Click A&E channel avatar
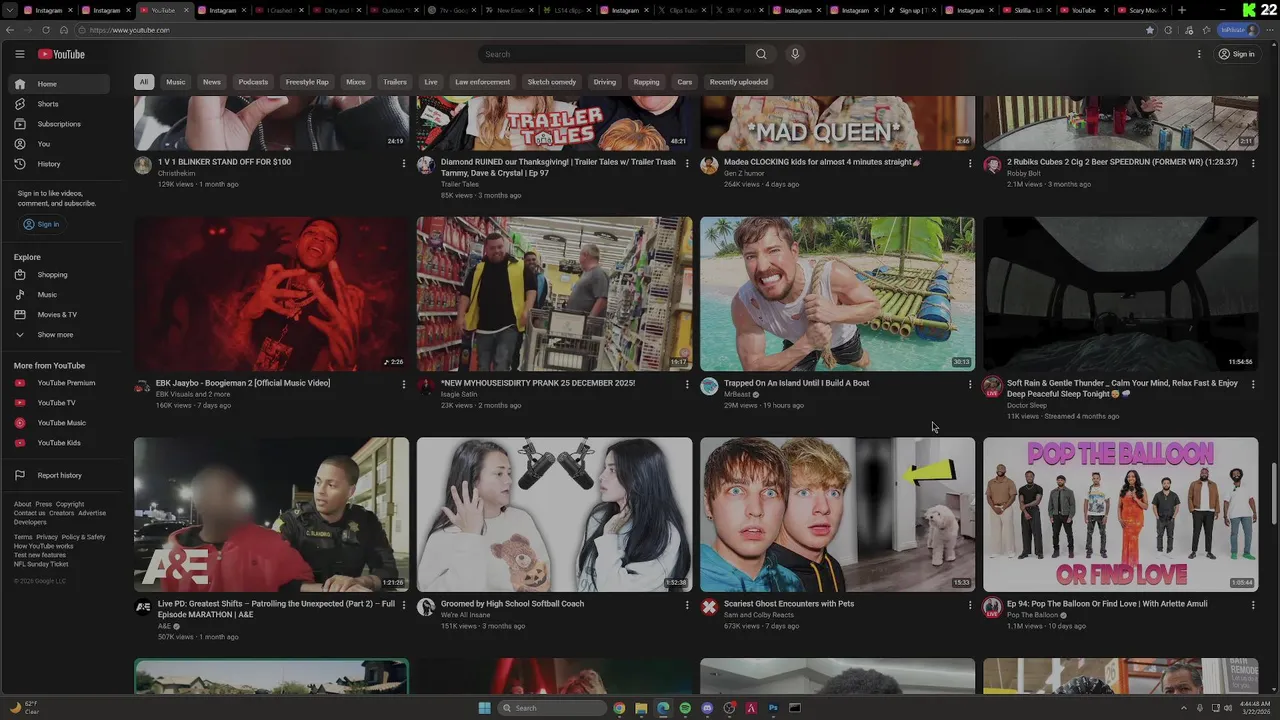 pyautogui.click(x=143, y=608)
